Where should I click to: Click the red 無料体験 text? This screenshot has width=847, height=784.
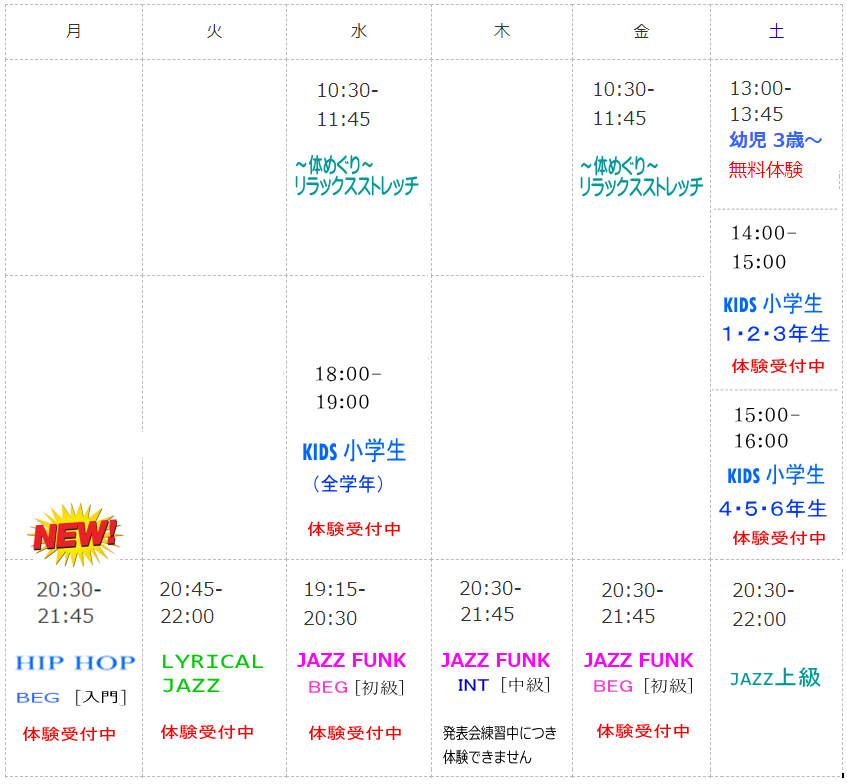coord(765,170)
